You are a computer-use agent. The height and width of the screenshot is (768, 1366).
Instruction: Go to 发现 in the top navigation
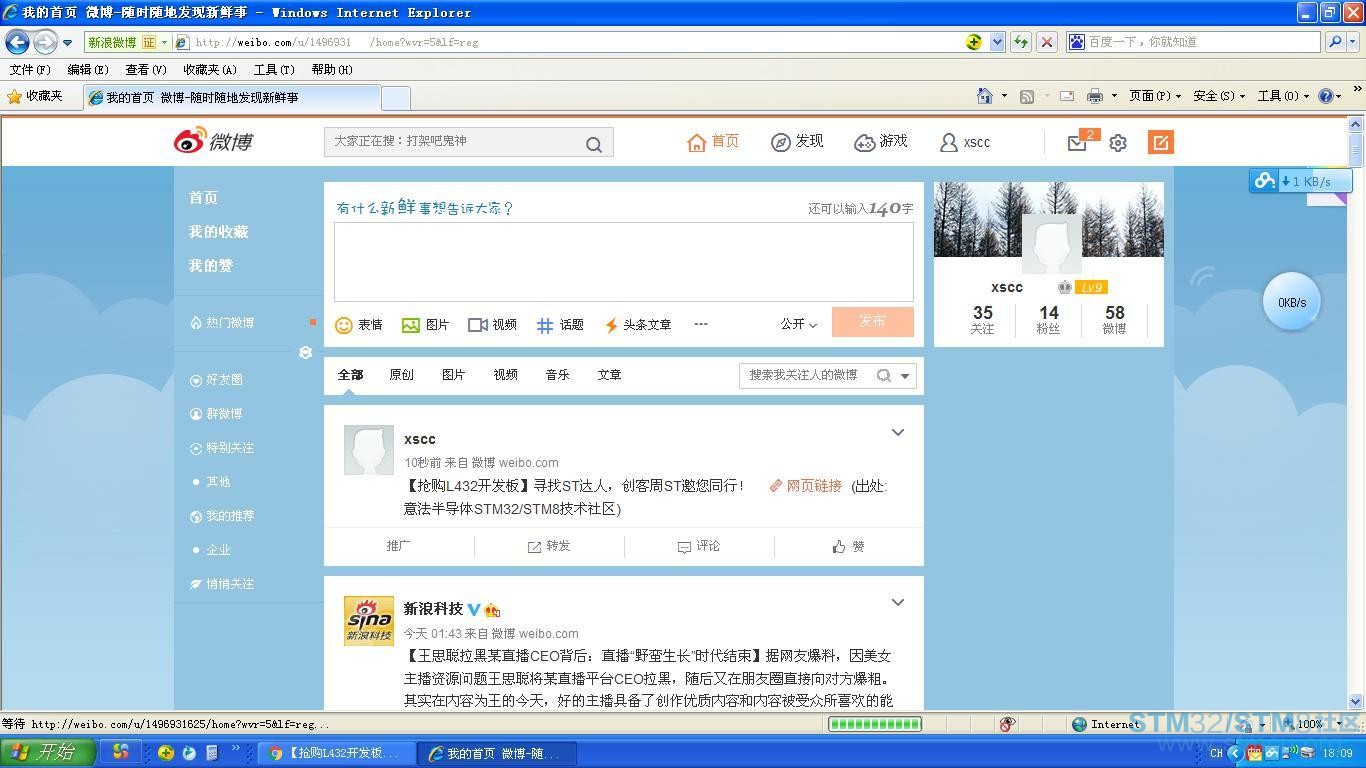point(797,142)
